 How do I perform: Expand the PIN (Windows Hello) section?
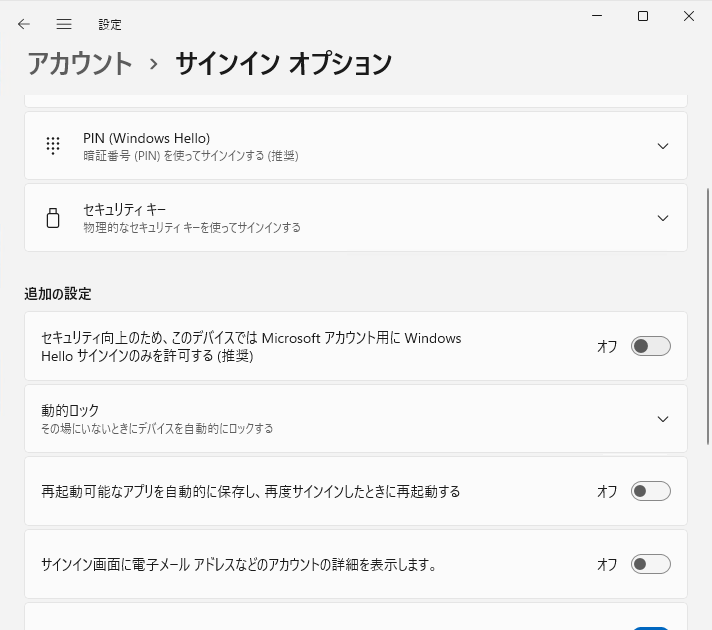(663, 146)
